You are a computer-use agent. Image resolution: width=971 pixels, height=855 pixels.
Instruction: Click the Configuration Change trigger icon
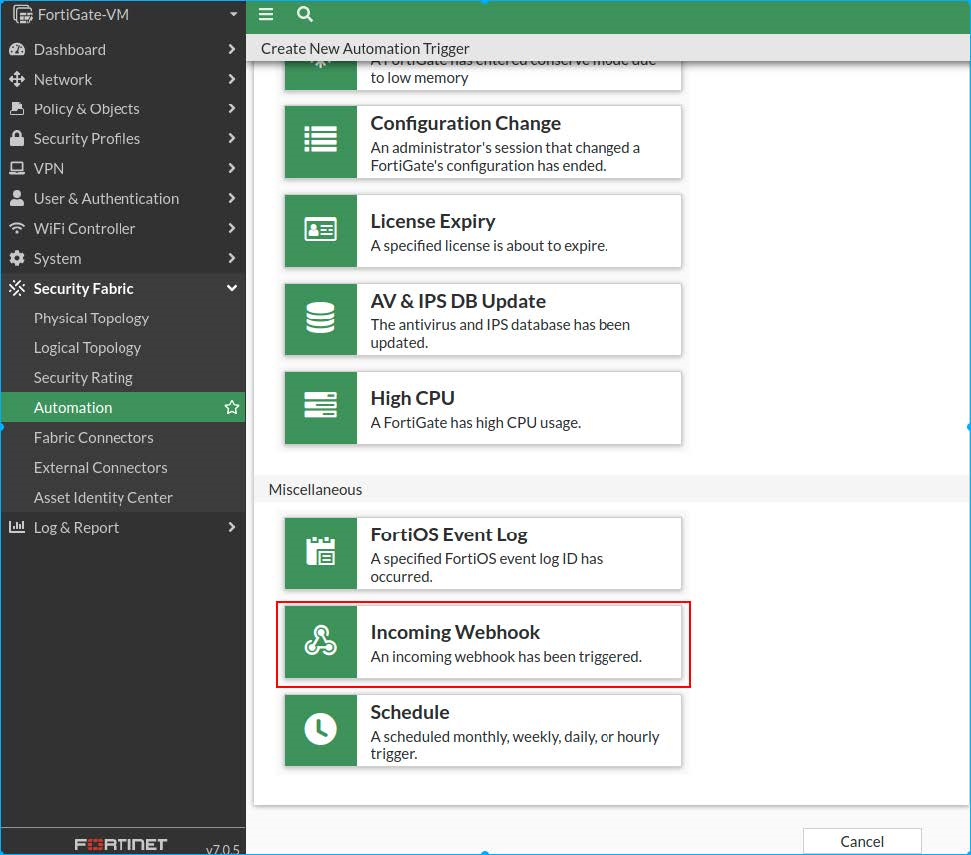click(x=320, y=141)
